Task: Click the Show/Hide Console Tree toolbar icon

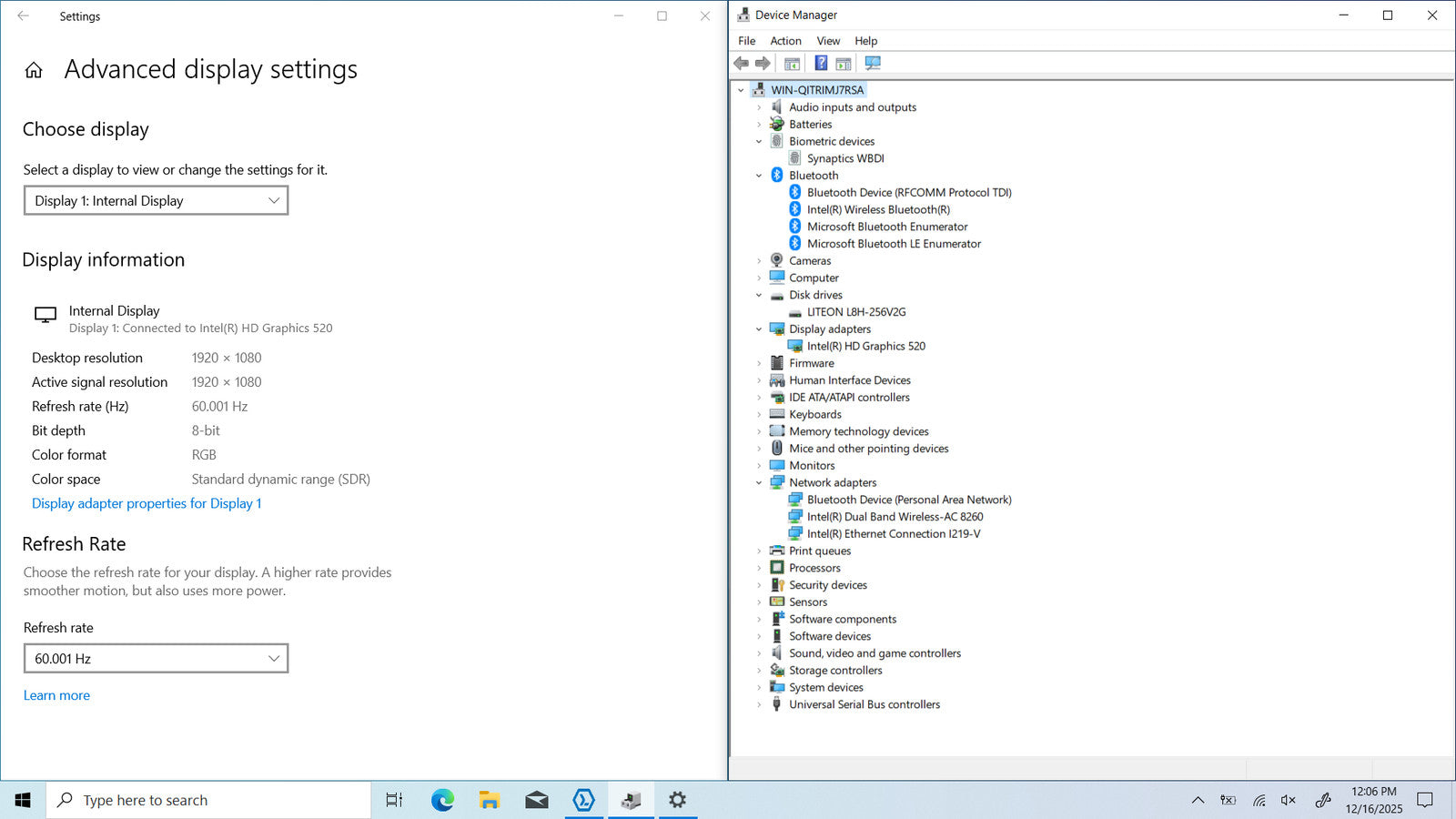Action: click(x=793, y=64)
